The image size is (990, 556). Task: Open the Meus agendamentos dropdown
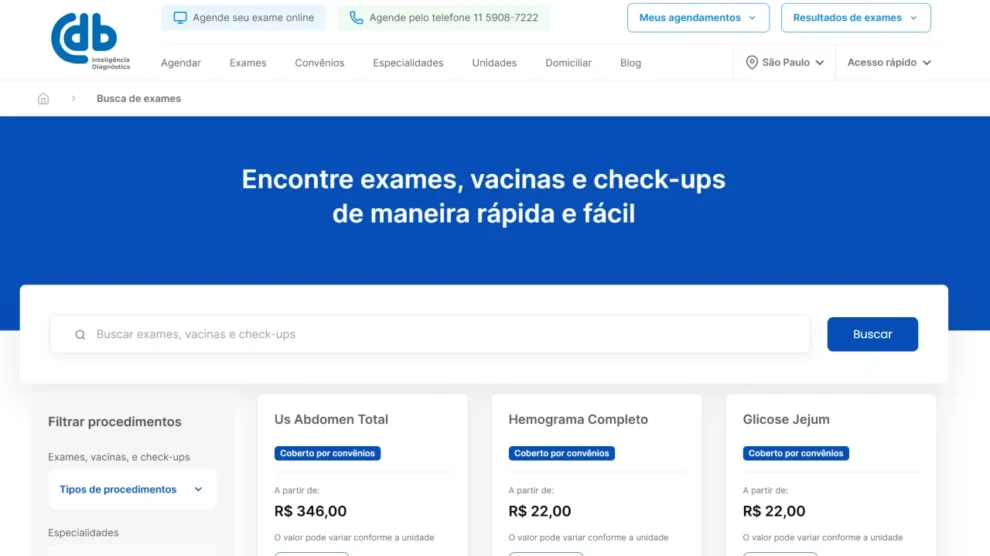point(698,18)
